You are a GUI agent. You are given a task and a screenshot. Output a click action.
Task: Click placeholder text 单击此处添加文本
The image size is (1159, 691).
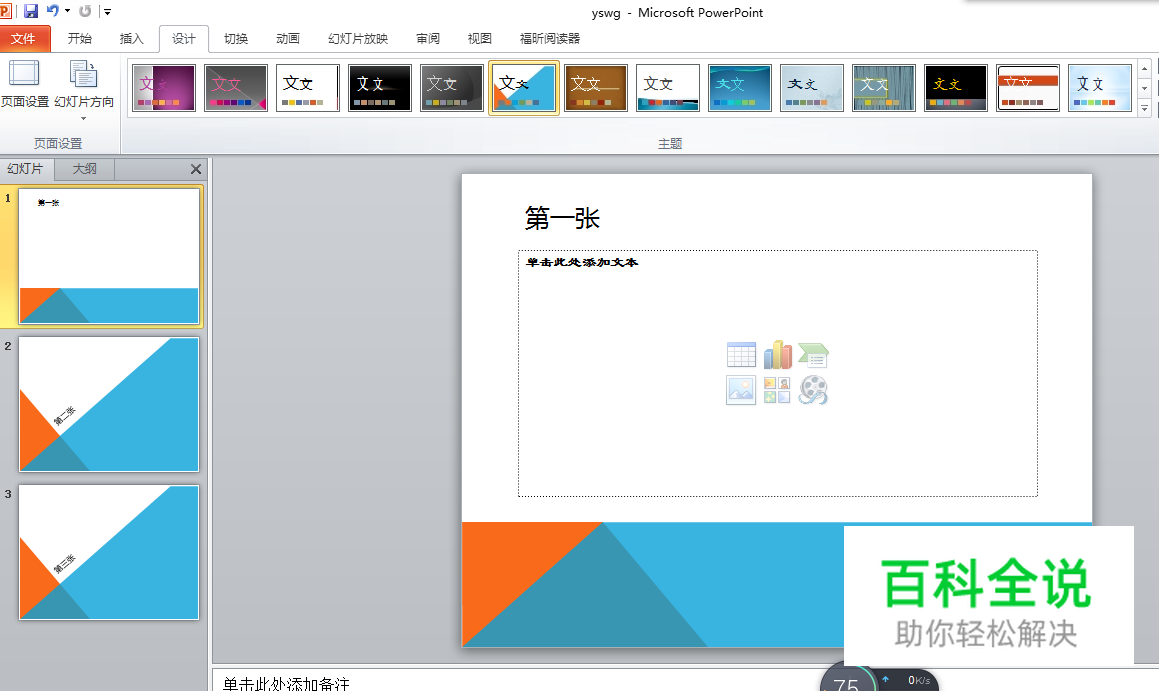[x=582, y=262]
